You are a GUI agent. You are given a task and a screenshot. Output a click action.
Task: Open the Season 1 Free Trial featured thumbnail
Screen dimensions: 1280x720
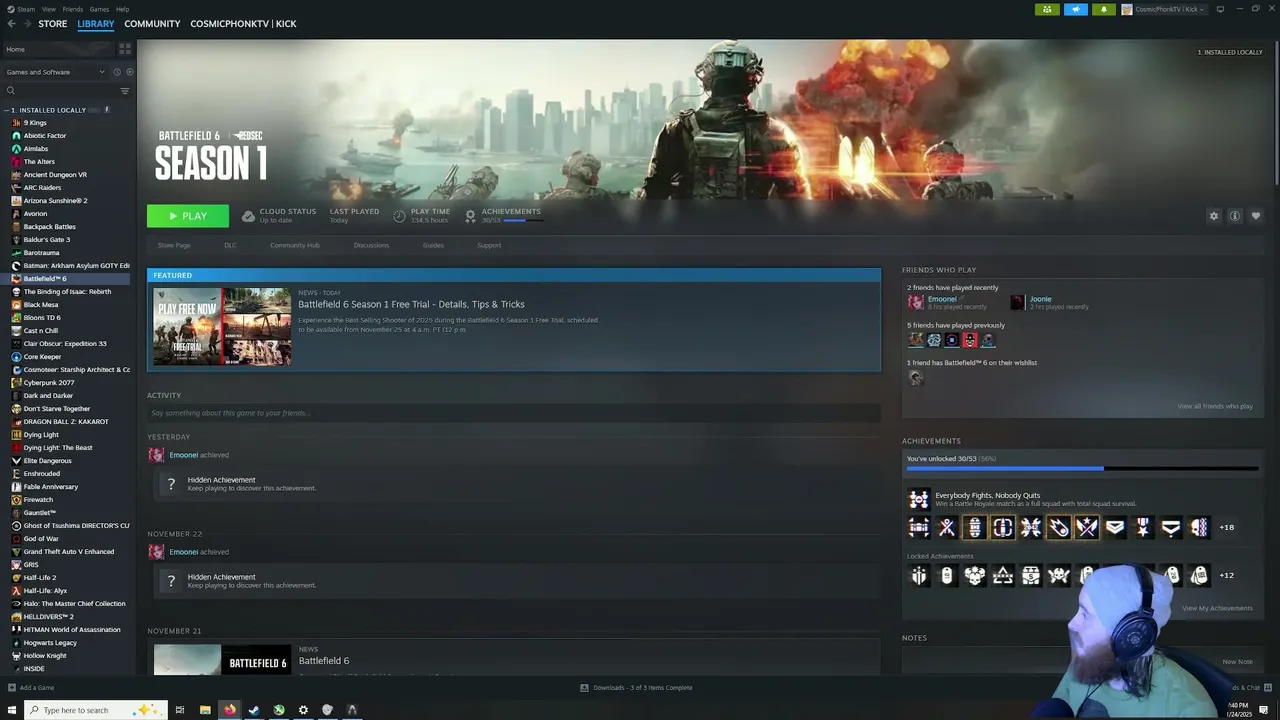222,327
